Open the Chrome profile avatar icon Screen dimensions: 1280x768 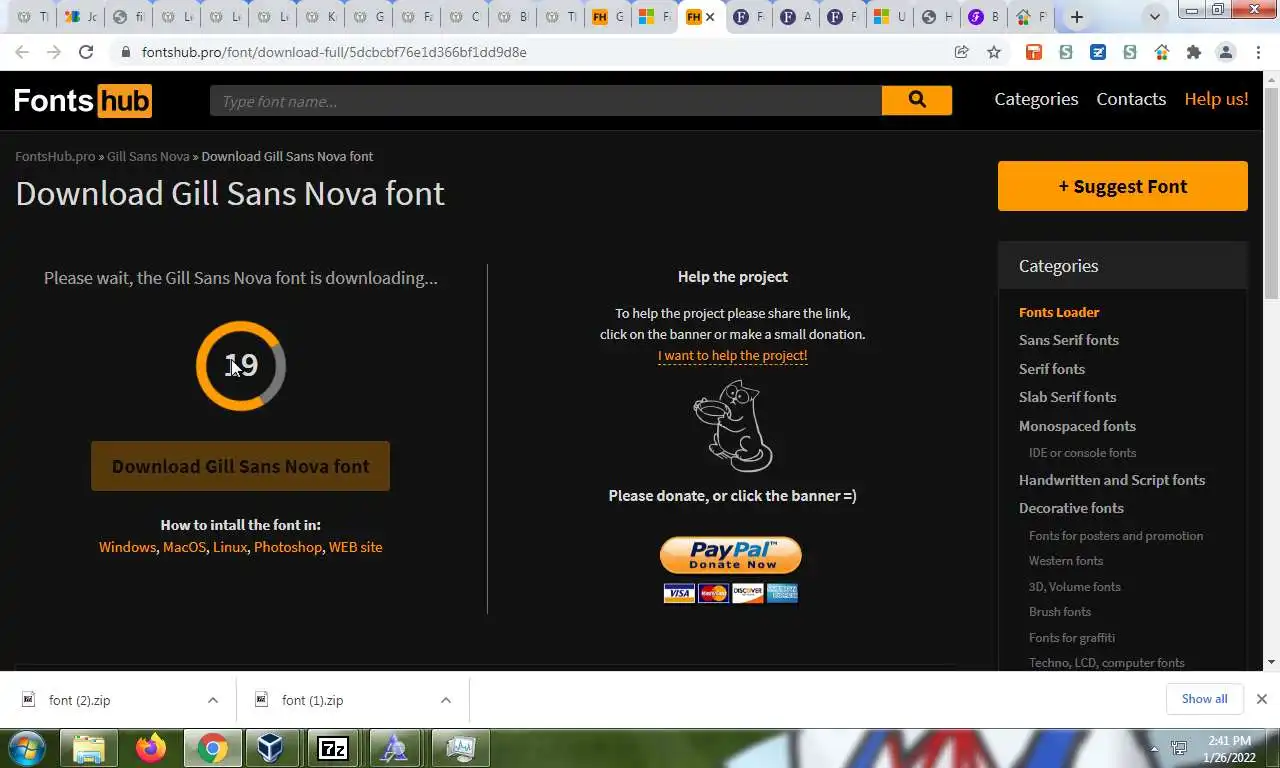click(x=1225, y=52)
